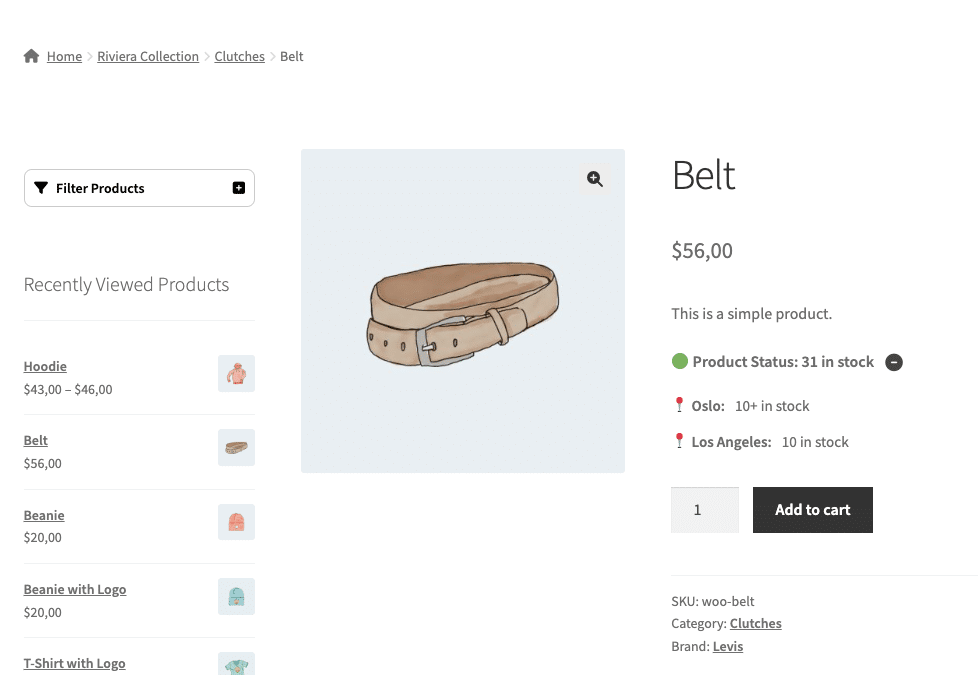Screen dimensions: 978x675
Task: Open the Beanie product thumbnail
Action: (236, 522)
